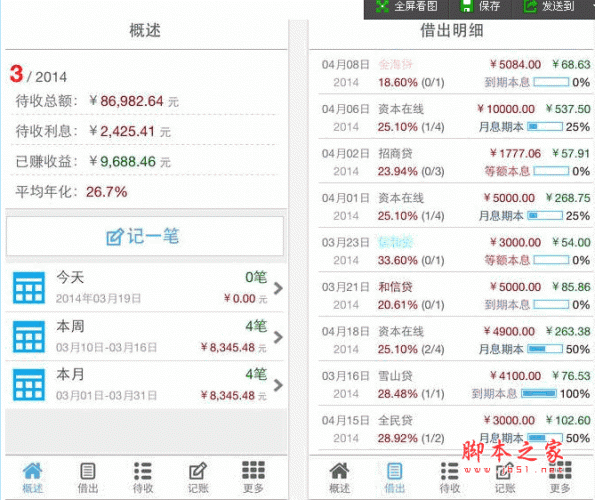595x500 pixels.
Task: Open 记账 tab in left screen bottom bar
Action: tap(198, 478)
